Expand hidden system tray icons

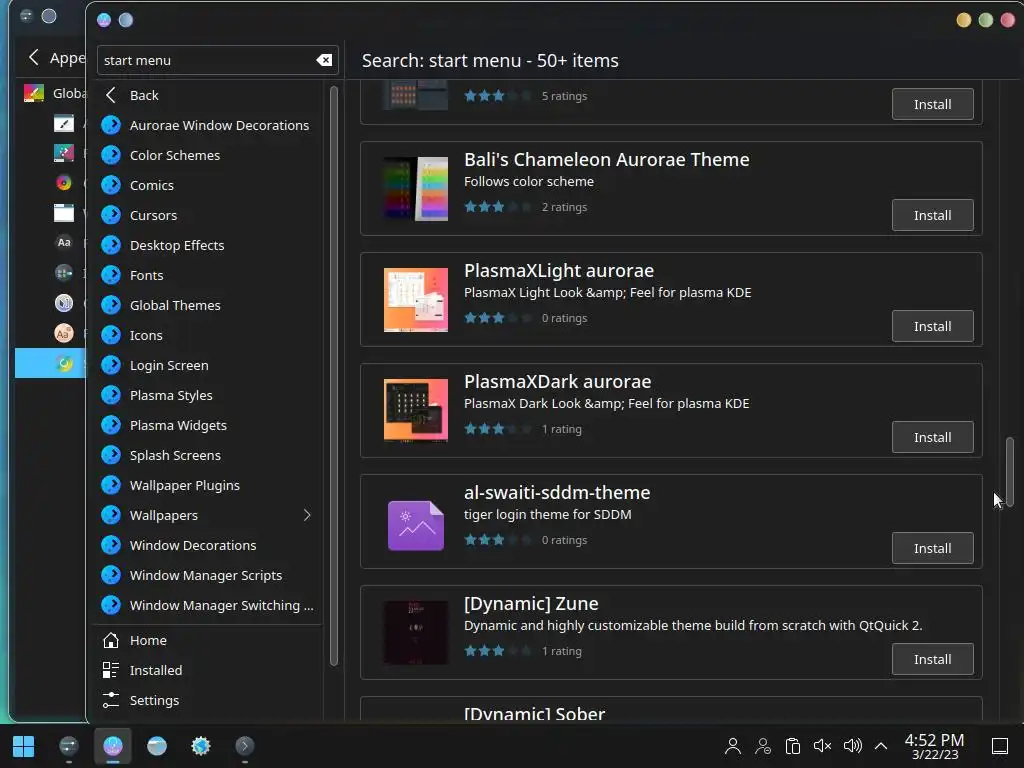coord(881,746)
